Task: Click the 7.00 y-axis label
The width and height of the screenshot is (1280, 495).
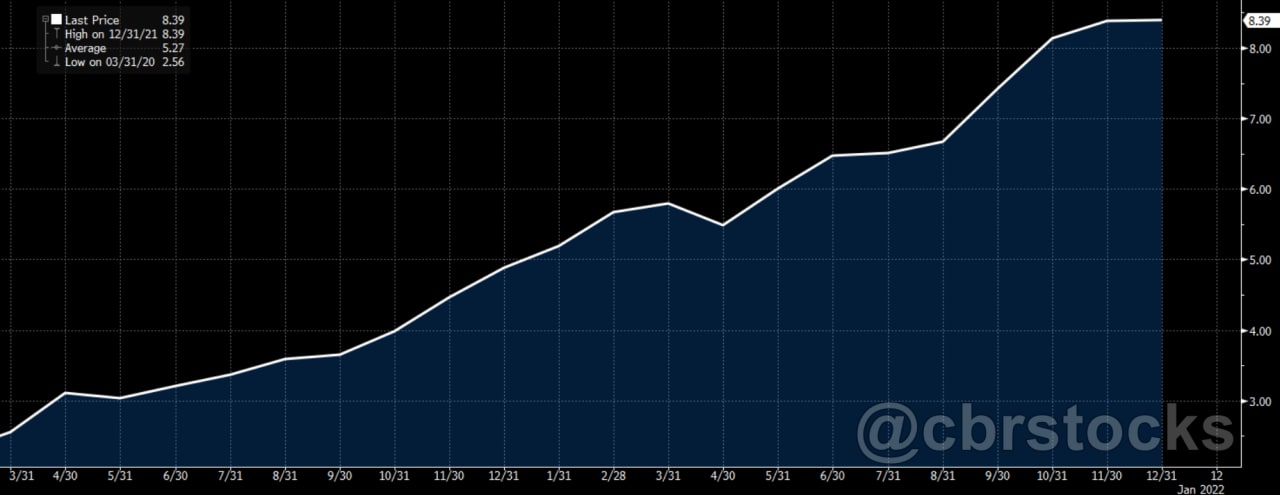Action: pos(1258,119)
